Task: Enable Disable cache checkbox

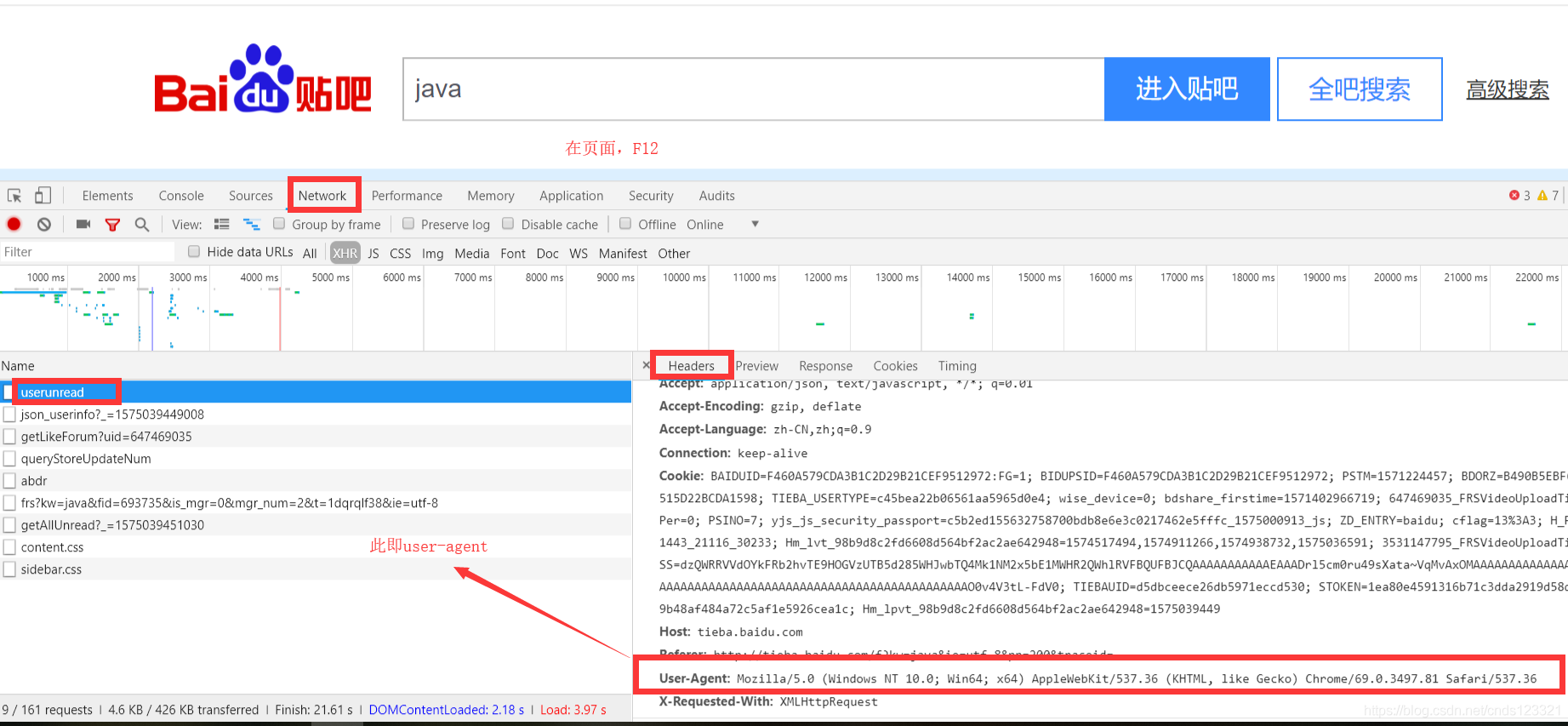Action: [508, 224]
